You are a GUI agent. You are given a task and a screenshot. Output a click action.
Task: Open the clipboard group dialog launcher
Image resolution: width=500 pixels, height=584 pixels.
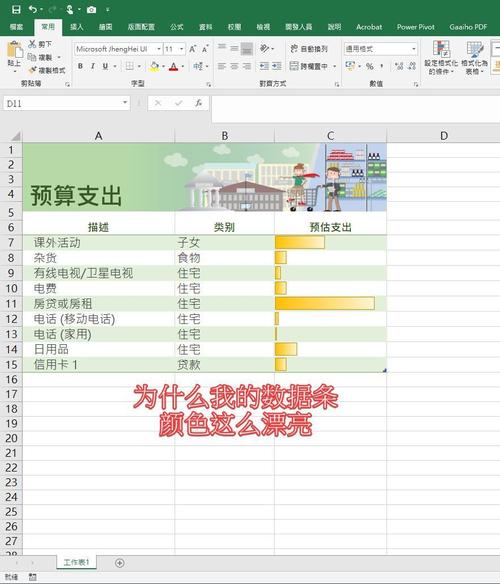(x=67, y=85)
